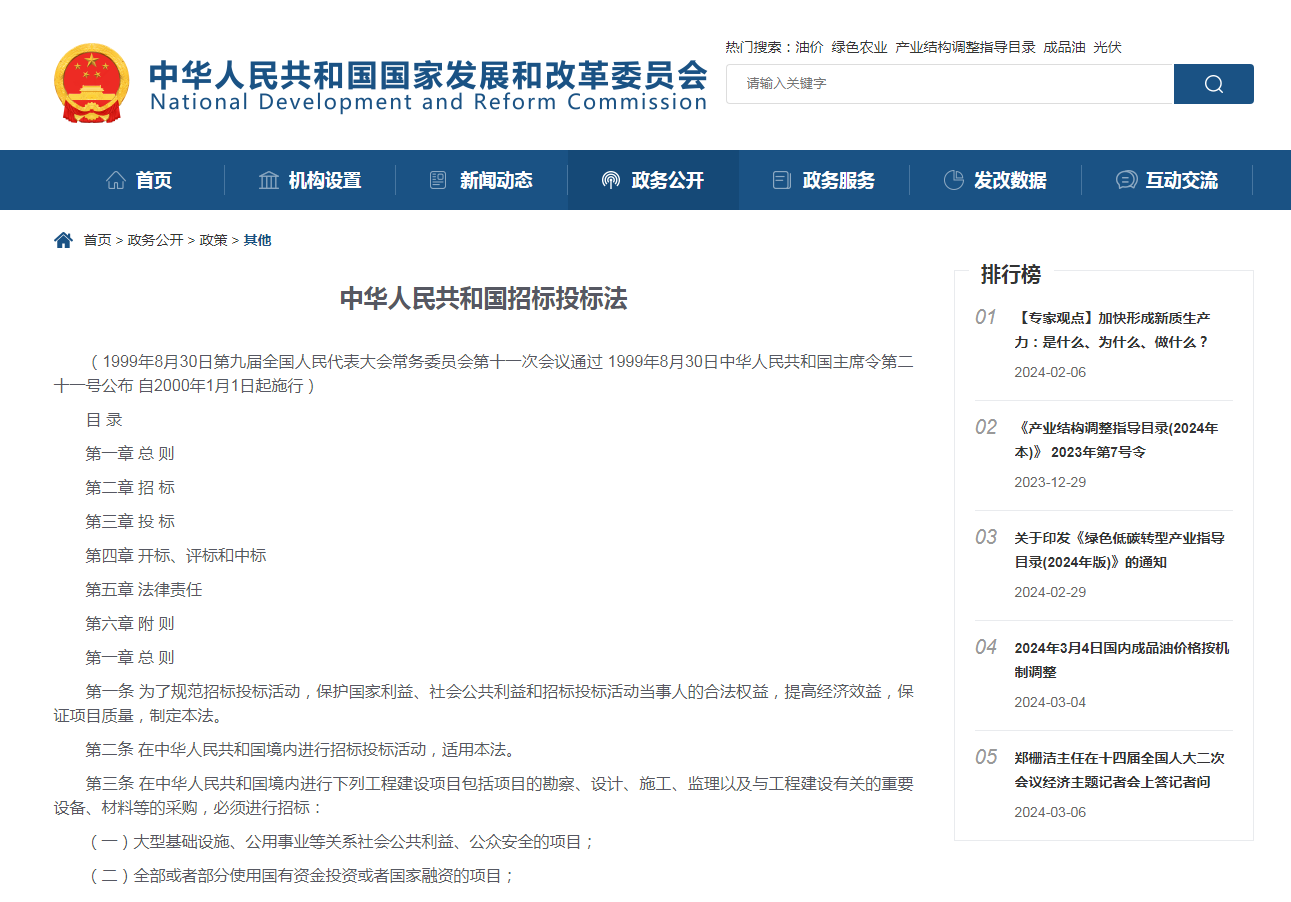The image size is (1291, 902).
Task: Click the article heading 中华人民共和国招标投标法
Action: pyautogui.click(x=484, y=299)
